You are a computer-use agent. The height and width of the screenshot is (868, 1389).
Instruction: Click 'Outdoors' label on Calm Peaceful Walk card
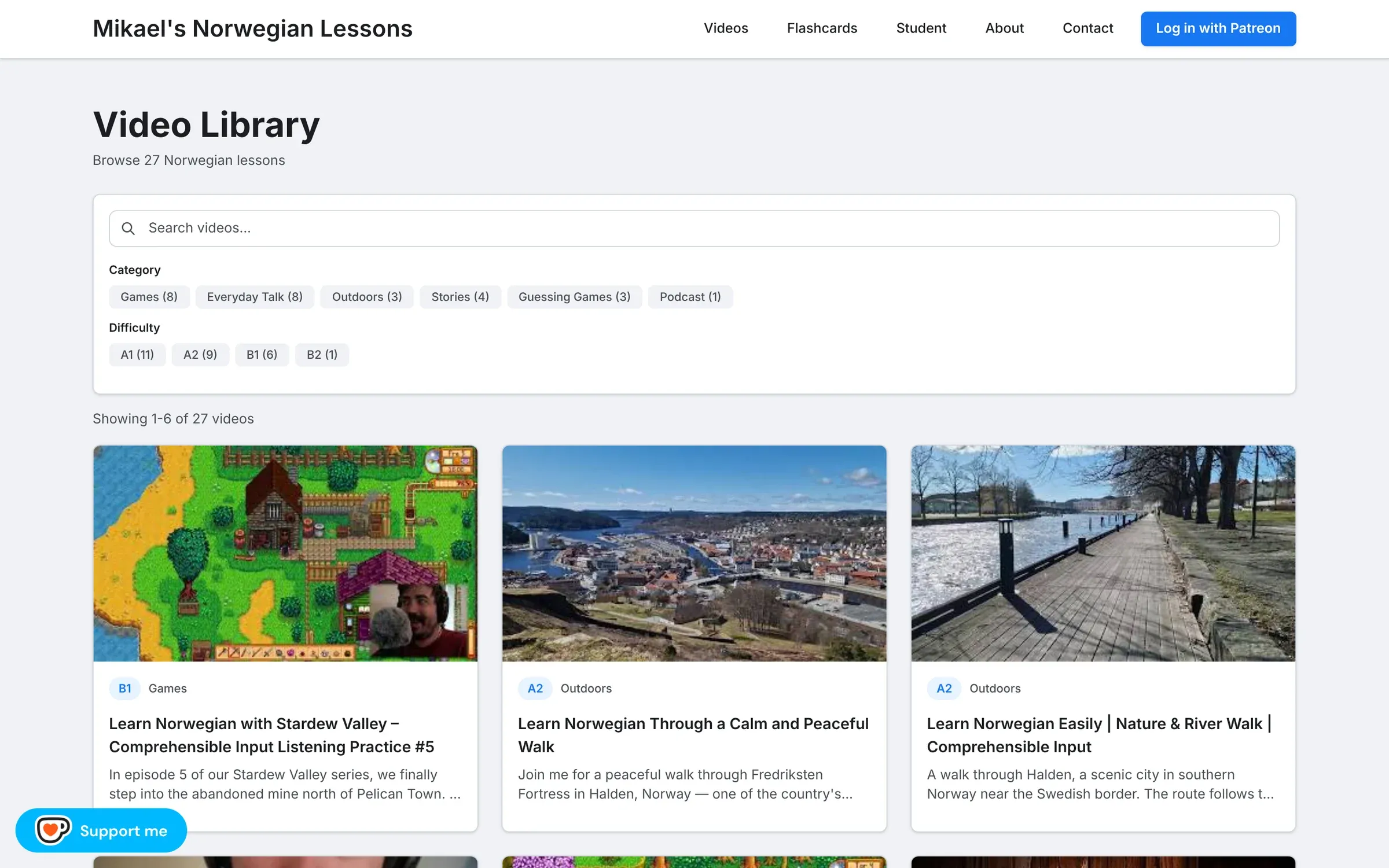click(x=586, y=689)
